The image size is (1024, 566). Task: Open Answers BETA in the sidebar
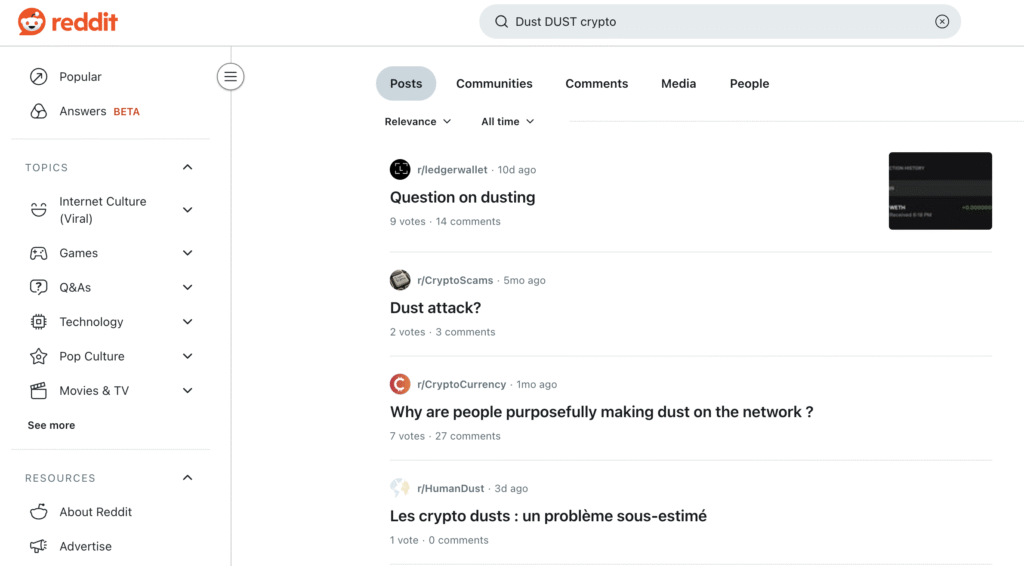(x=98, y=112)
